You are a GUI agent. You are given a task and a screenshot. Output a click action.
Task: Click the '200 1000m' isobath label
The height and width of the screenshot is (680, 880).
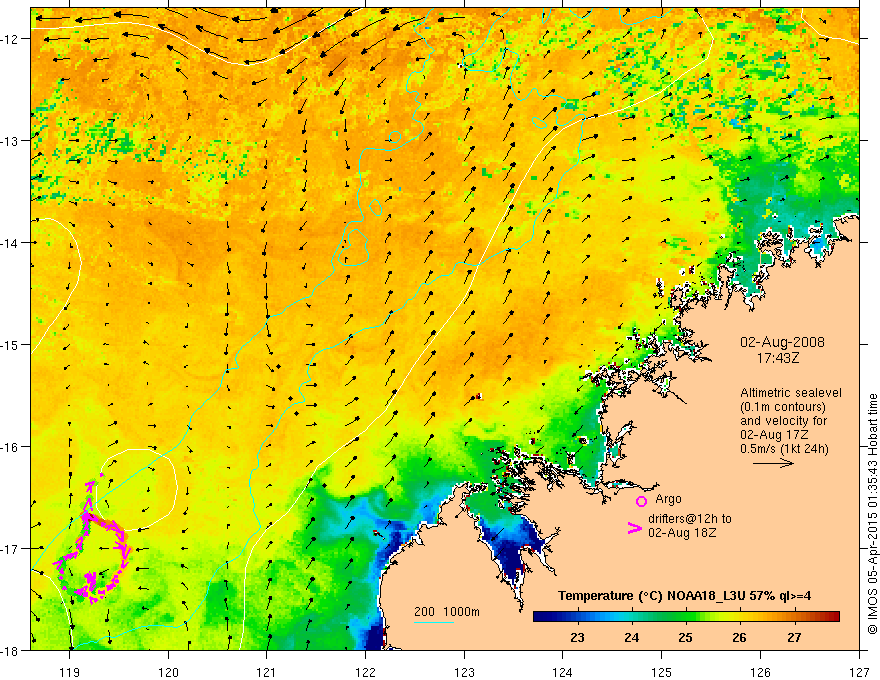(x=447, y=612)
